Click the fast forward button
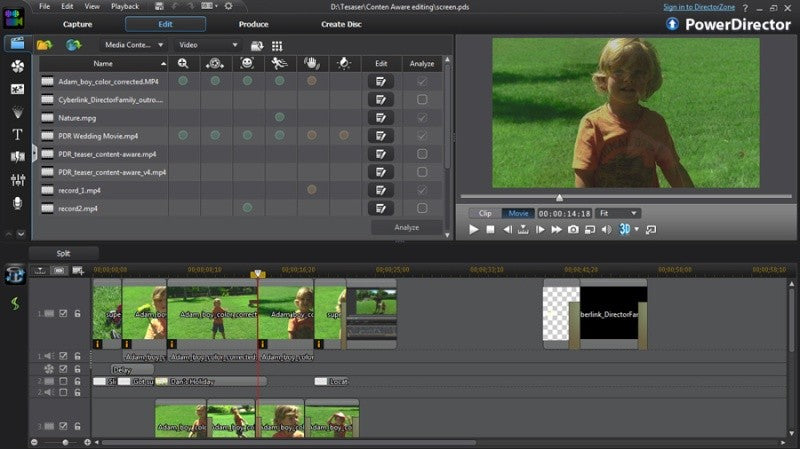 [557, 230]
